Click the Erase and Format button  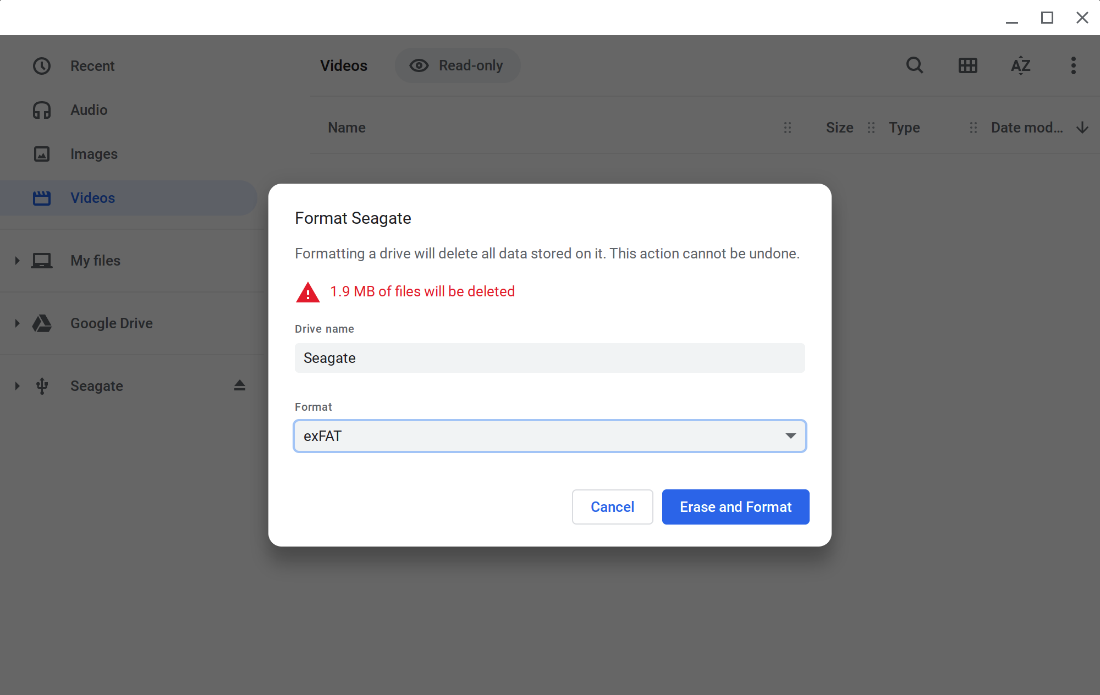735,507
